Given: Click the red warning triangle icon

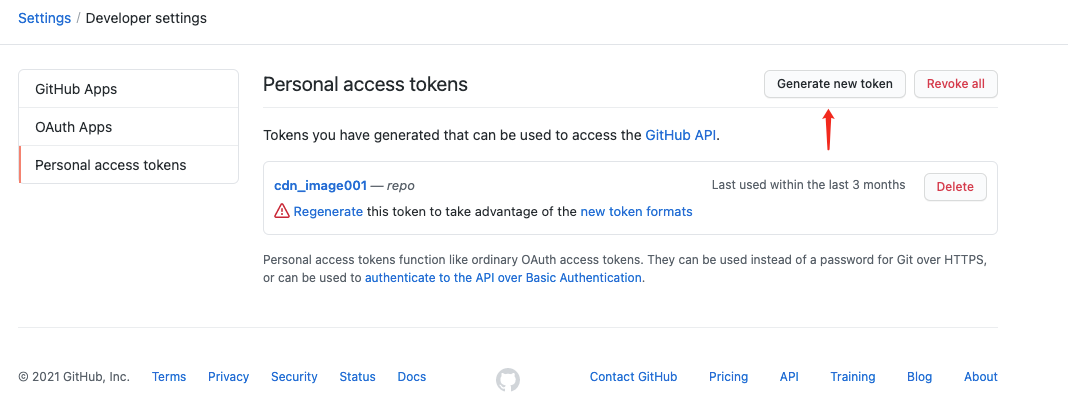Looking at the screenshot, I should [282, 212].
